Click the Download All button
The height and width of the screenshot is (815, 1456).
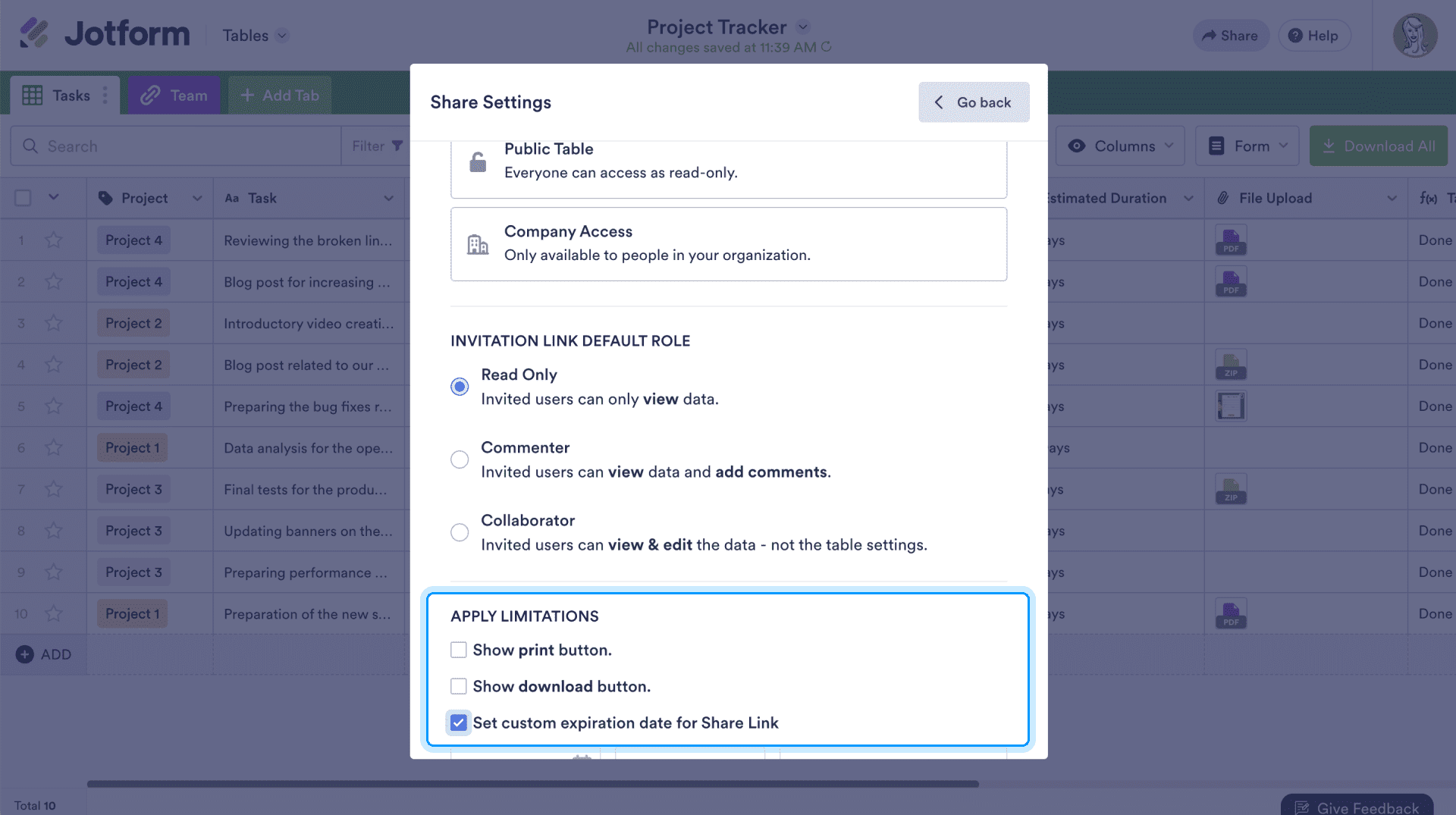(1378, 146)
